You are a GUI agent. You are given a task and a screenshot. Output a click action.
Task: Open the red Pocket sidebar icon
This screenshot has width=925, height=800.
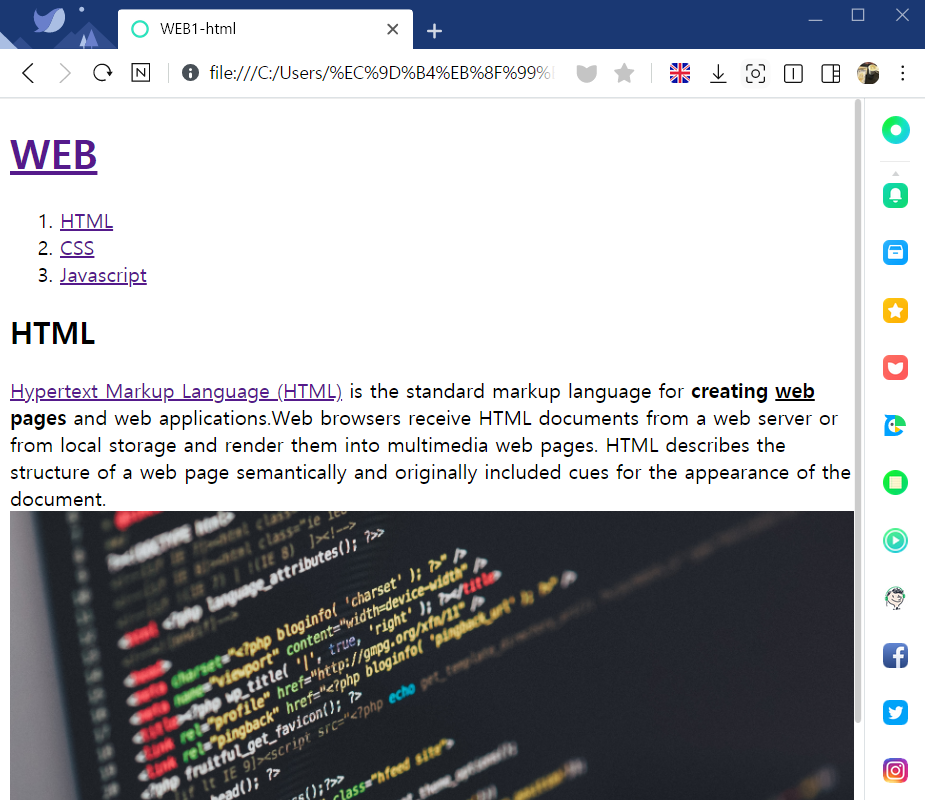896,368
